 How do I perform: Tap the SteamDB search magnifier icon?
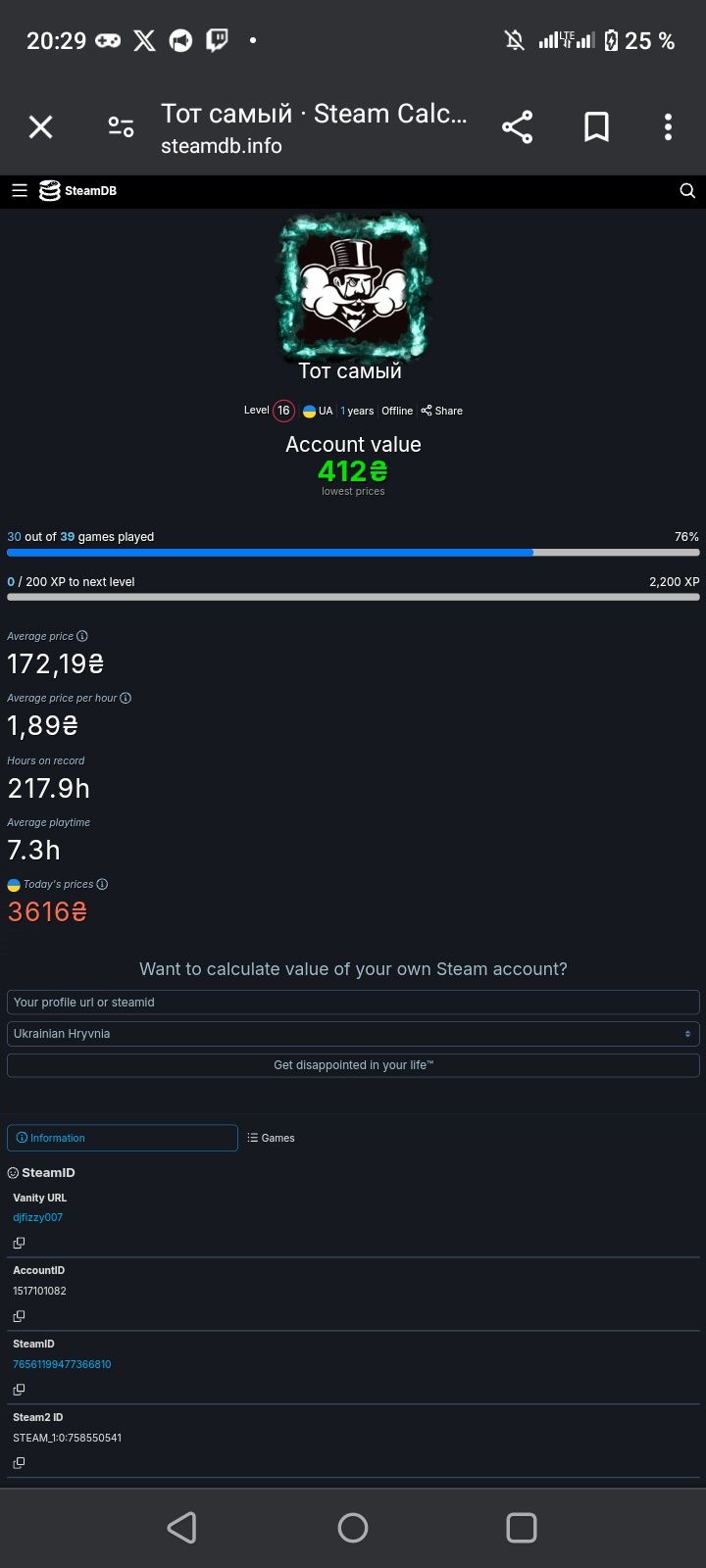tap(687, 191)
